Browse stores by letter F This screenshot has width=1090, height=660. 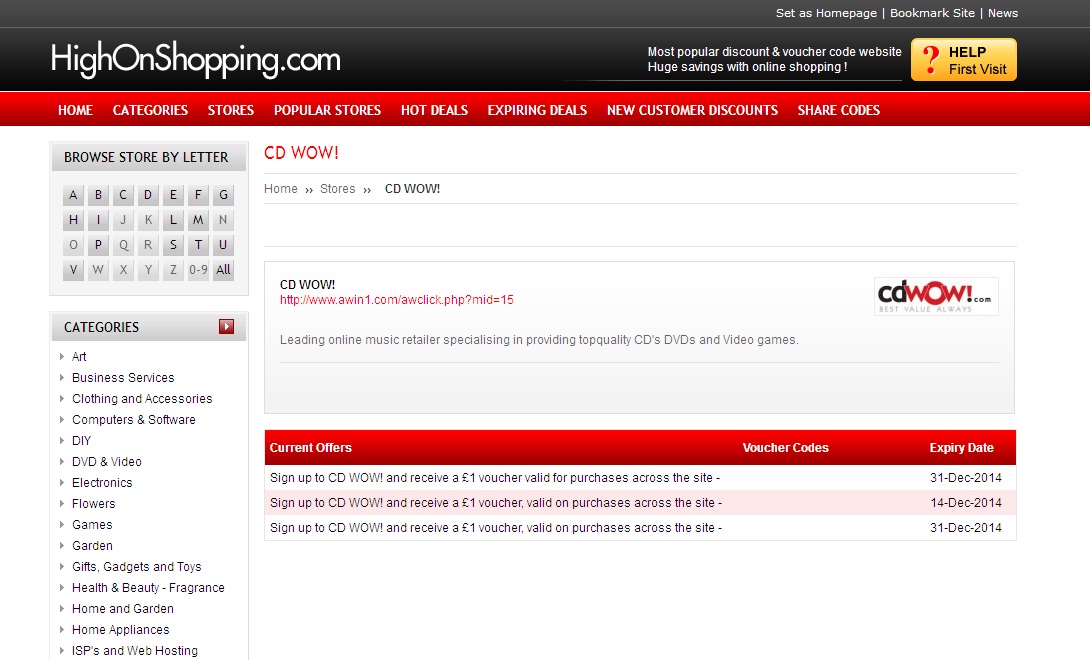[x=198, y=195]
